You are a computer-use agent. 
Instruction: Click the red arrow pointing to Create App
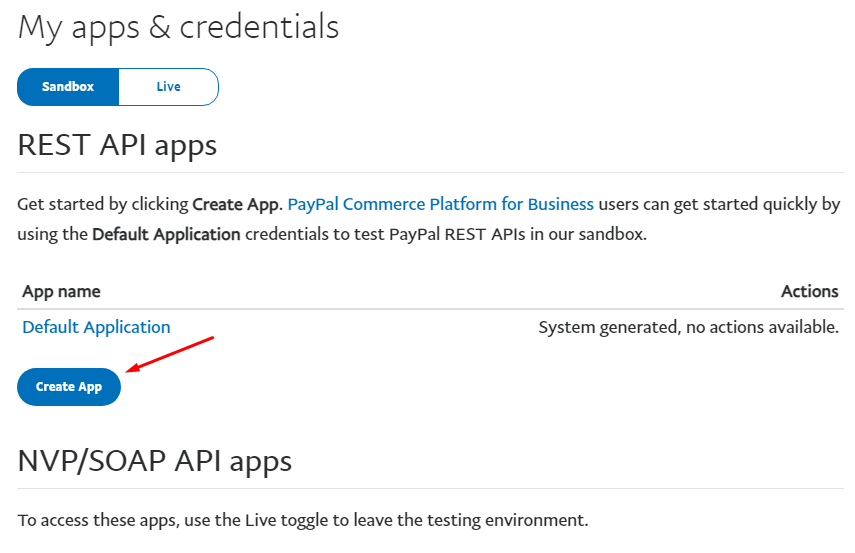click(x=170, y=354)
